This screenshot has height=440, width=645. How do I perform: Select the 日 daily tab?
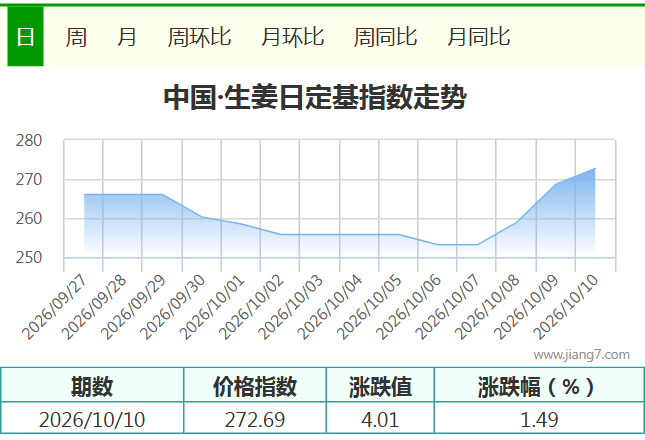[25, 37]
